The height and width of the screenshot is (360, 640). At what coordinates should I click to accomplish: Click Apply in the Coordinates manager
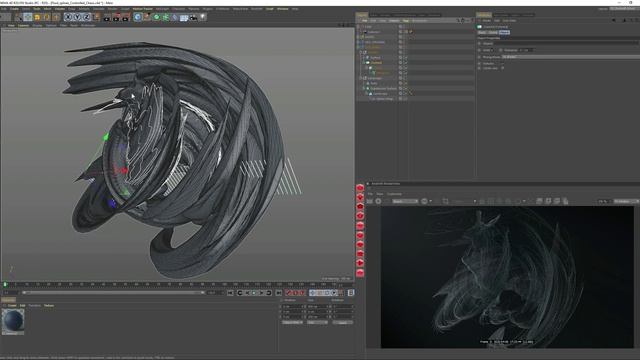[x=342, y=322]
